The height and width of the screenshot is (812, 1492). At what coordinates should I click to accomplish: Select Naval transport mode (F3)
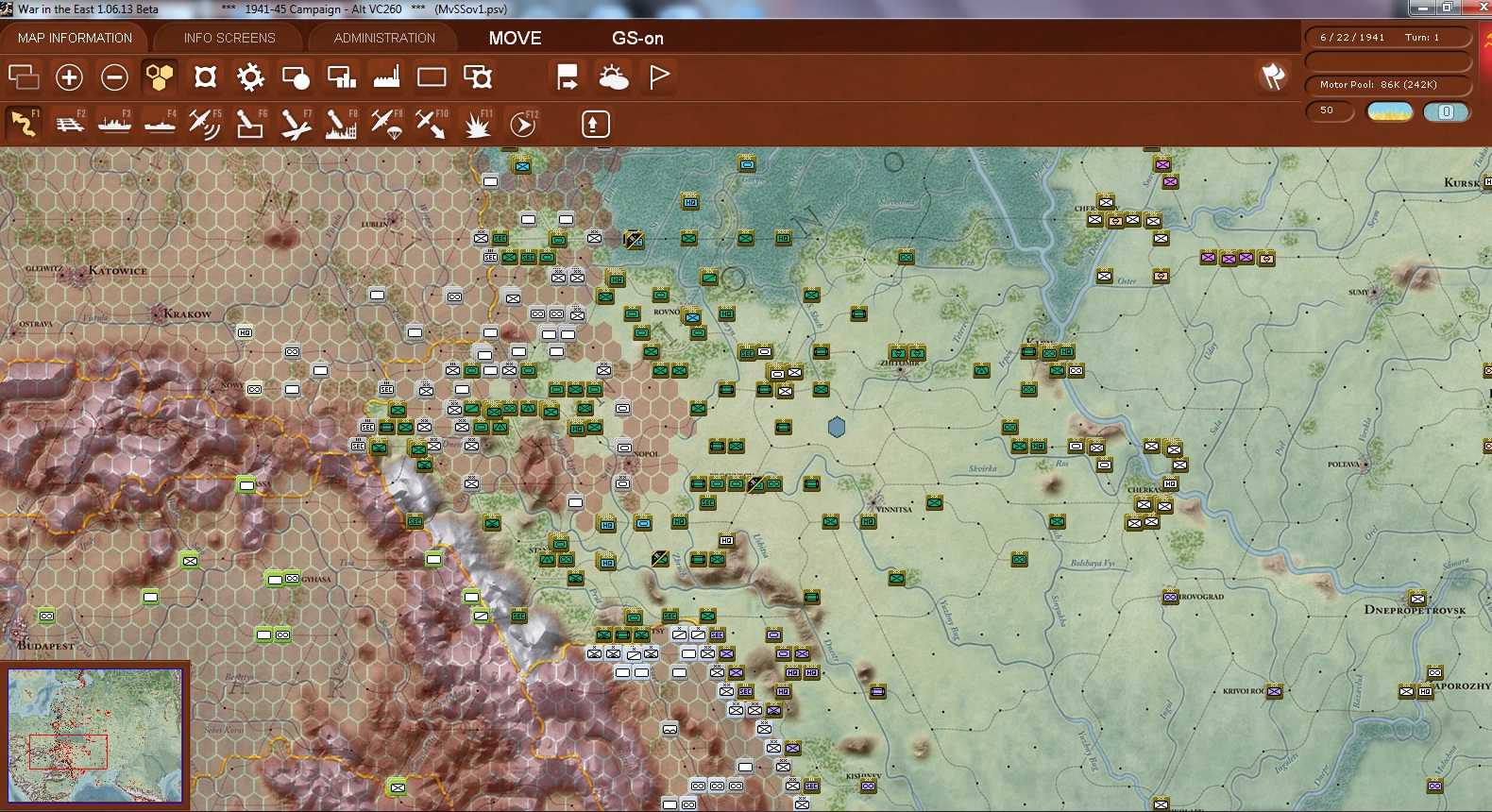pyautogui.click(x=114, y=124)
